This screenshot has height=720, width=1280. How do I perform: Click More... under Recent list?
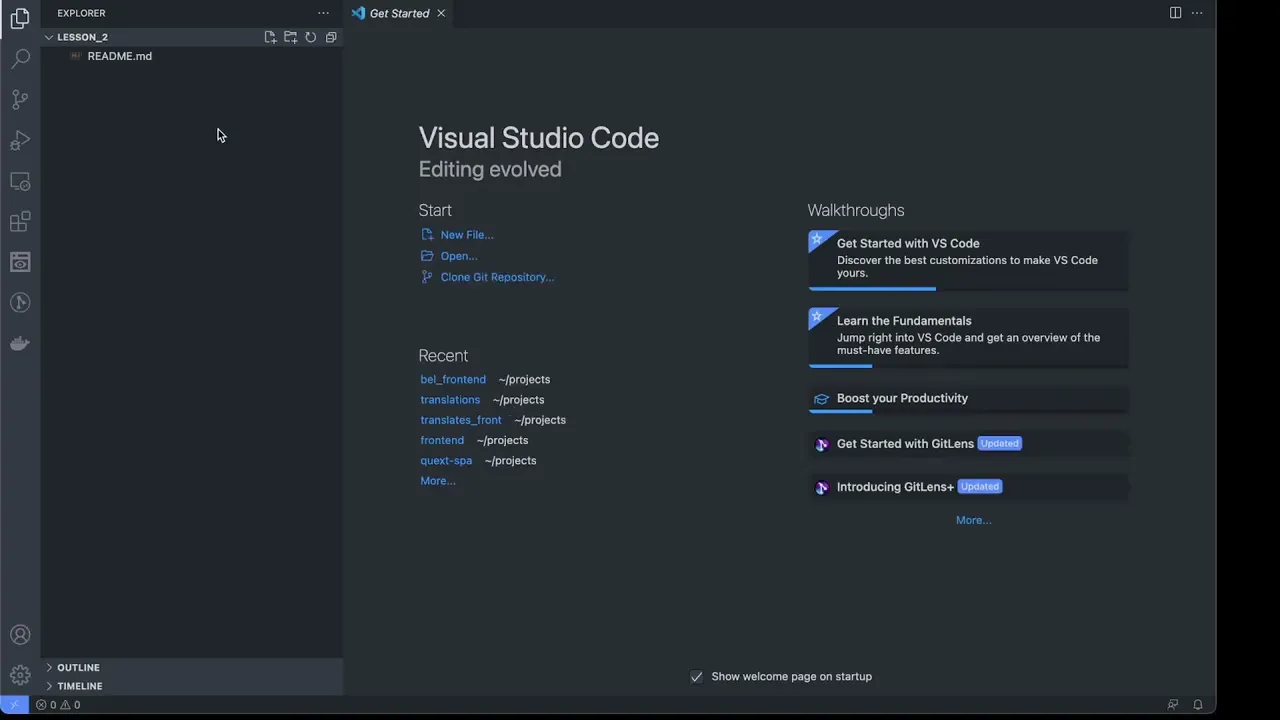tap(438, 481)
